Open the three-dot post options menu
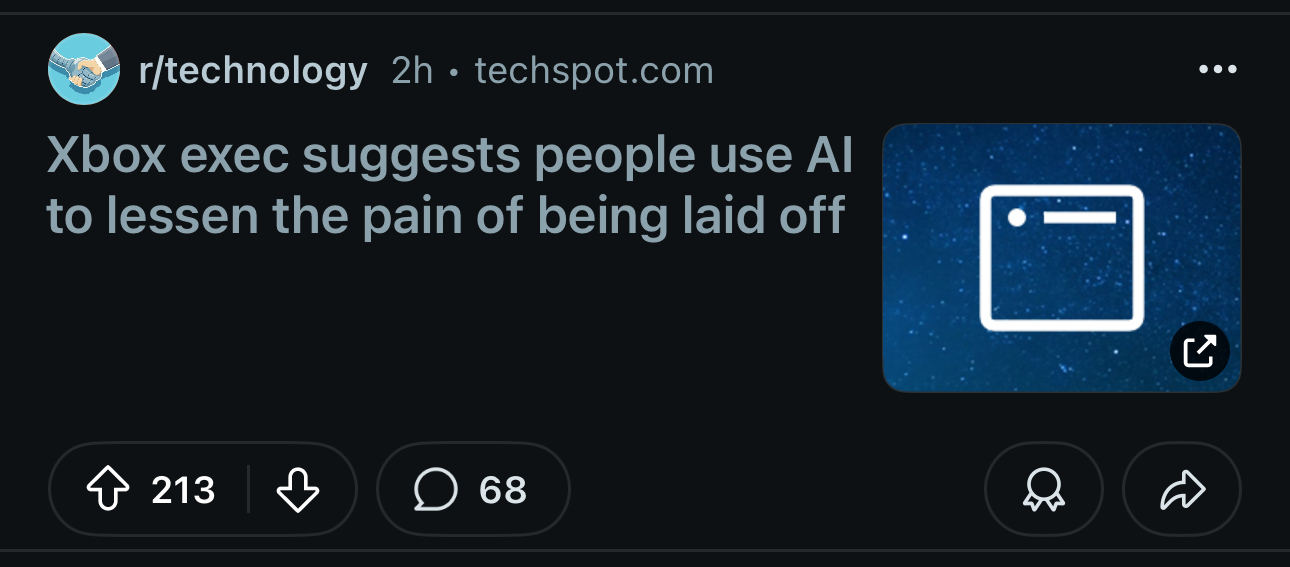This screenshot has height=567, width=1290. [x=1217, y=70]
